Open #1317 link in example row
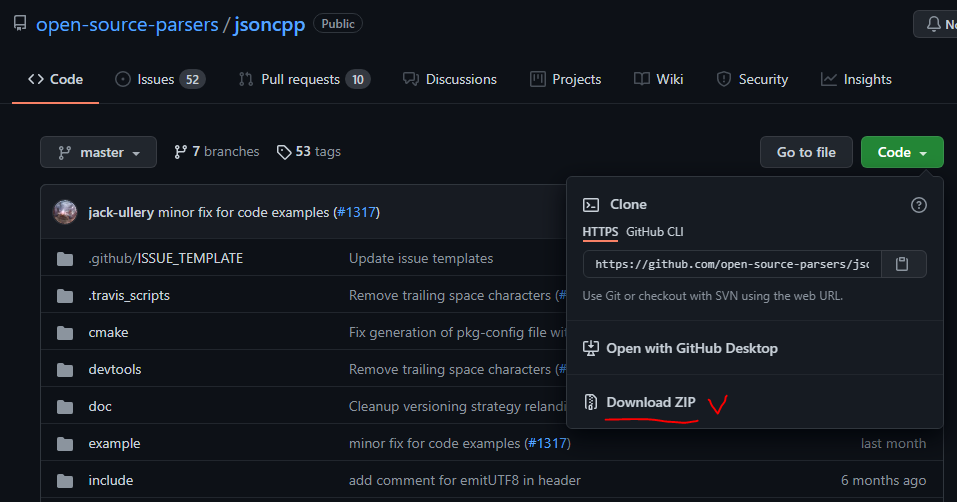The height and width of the screenshot is (502, 957). pyautogui.click(x=547, y=443)
